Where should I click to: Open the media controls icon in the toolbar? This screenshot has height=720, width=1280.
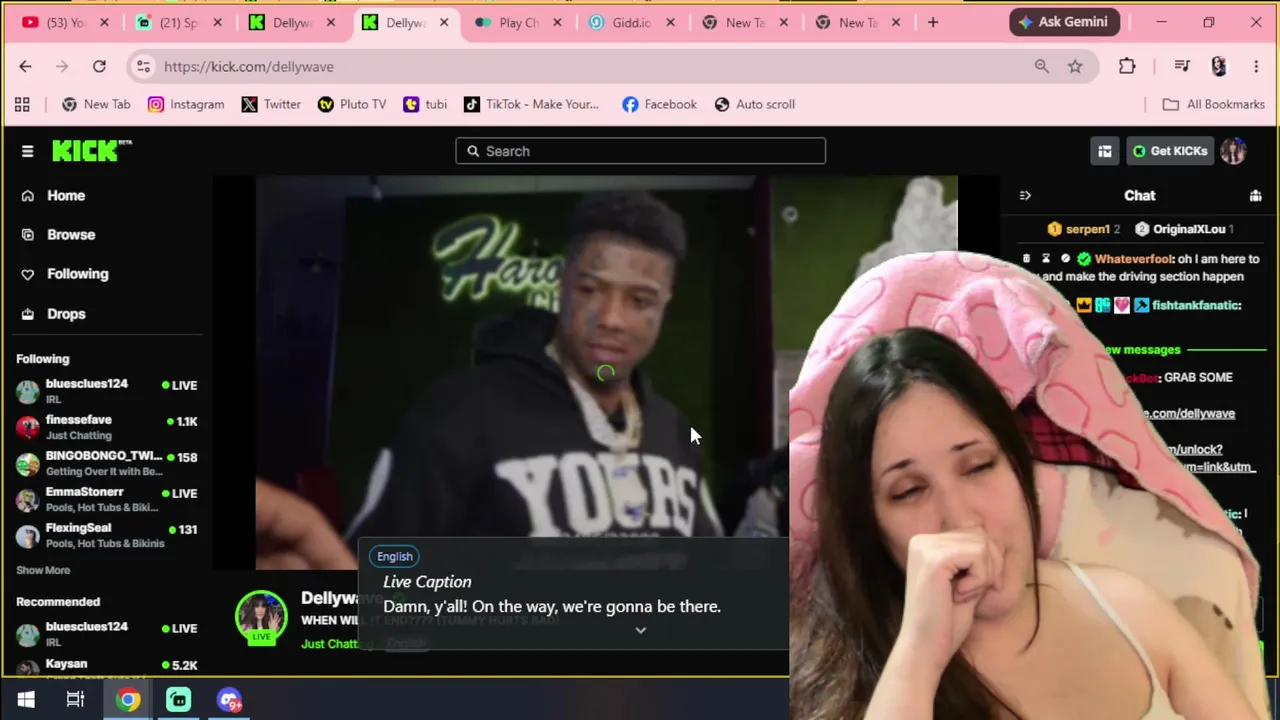[1182, 66]
